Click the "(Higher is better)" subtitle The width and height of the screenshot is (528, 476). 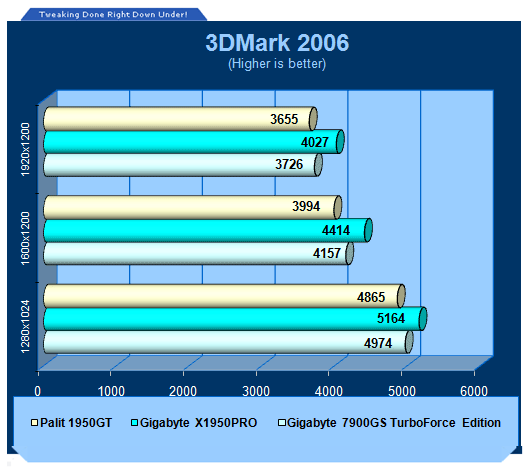pos(277,64)
